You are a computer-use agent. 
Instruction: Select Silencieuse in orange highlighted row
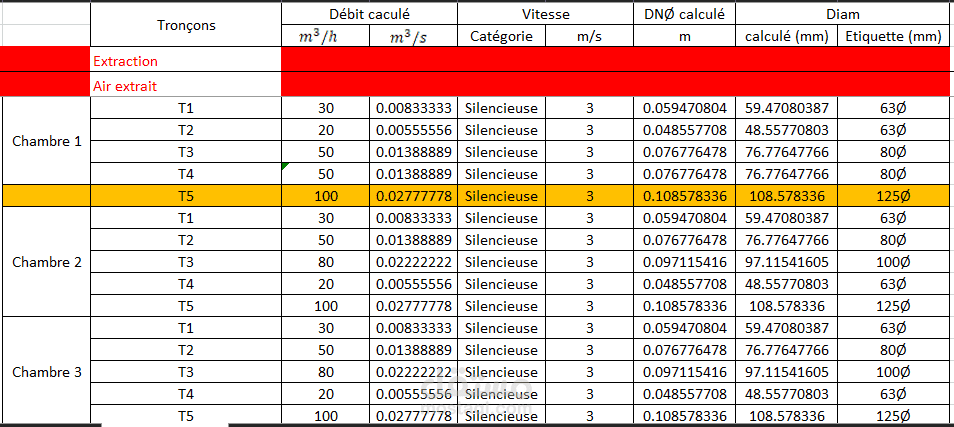click(x=501, y=196)
